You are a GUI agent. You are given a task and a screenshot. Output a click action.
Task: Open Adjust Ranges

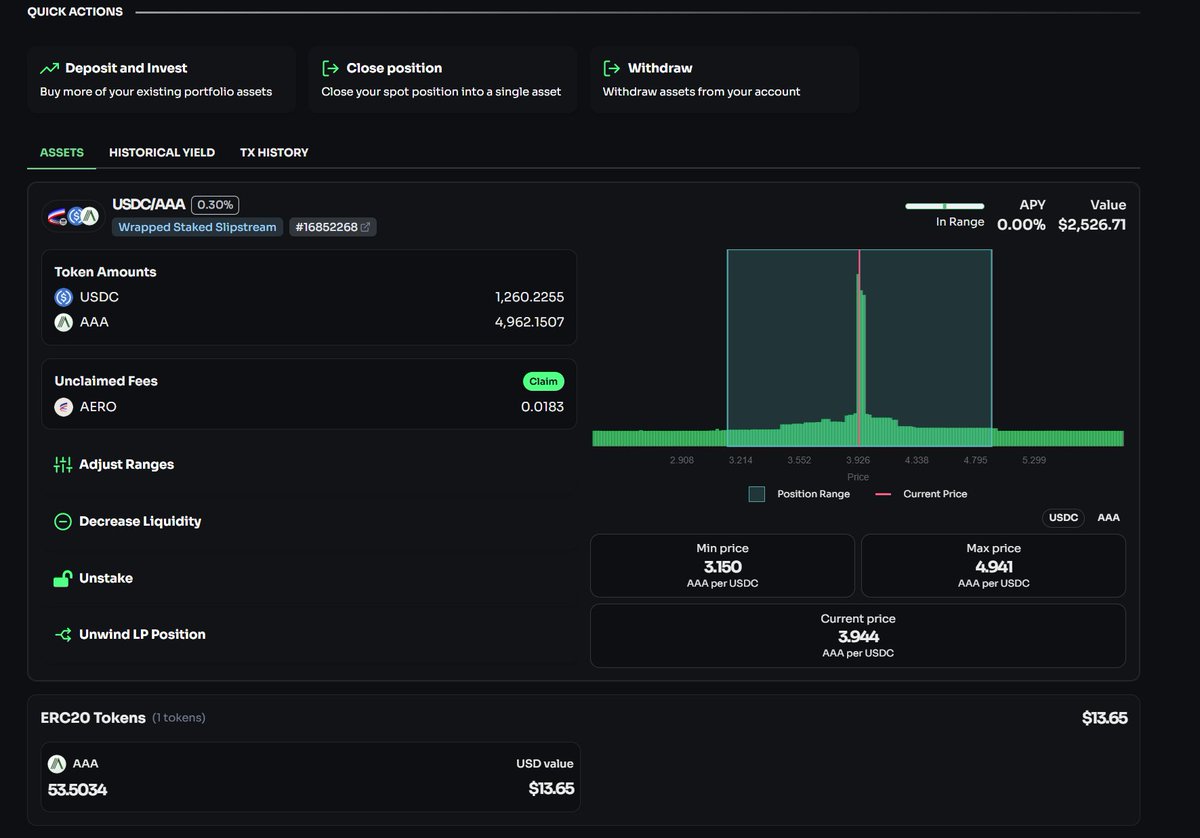[x=126, y=465]
